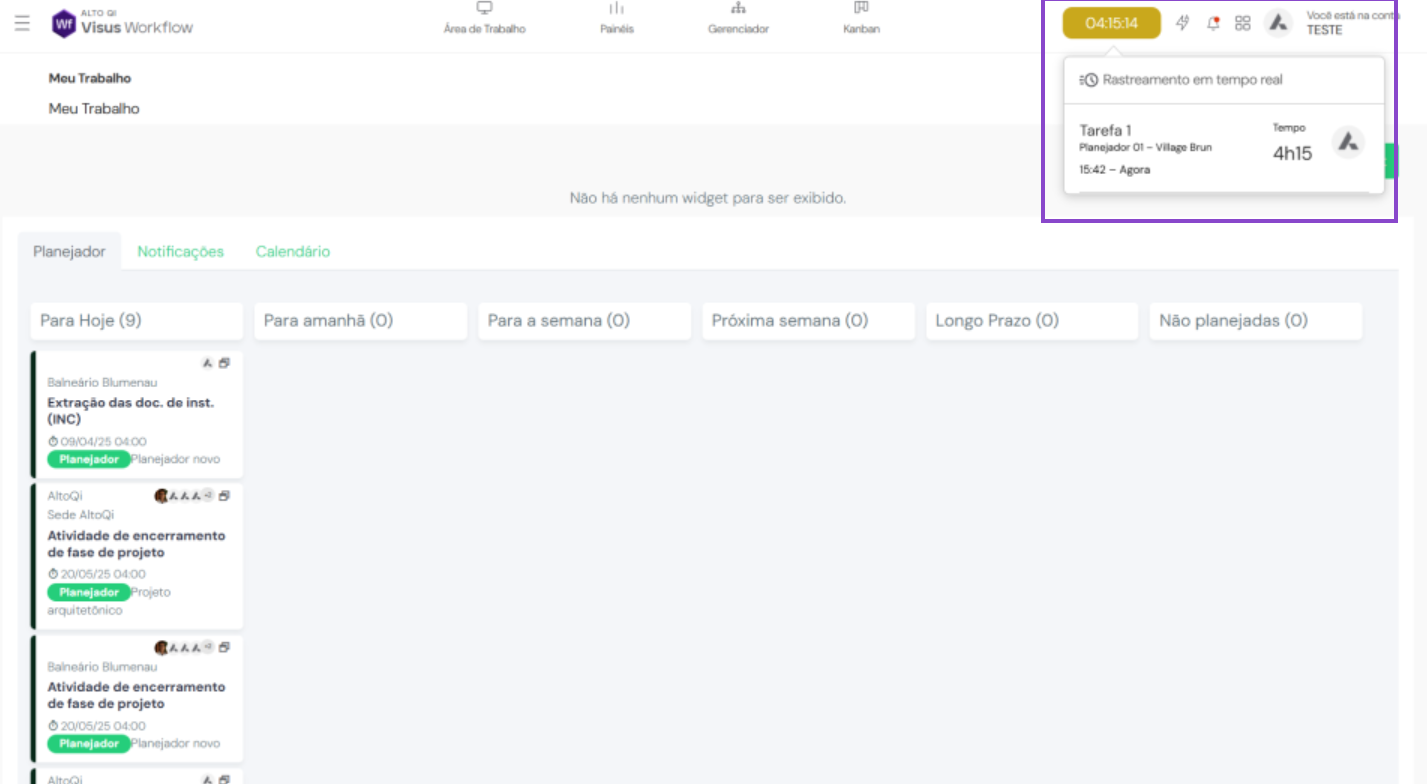Click the window icon on Extração card

click(x=225, y=363)
